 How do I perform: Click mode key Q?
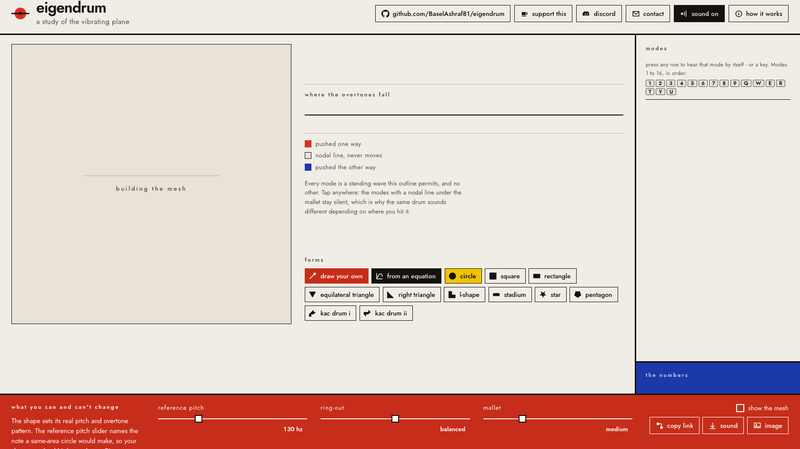746,83
